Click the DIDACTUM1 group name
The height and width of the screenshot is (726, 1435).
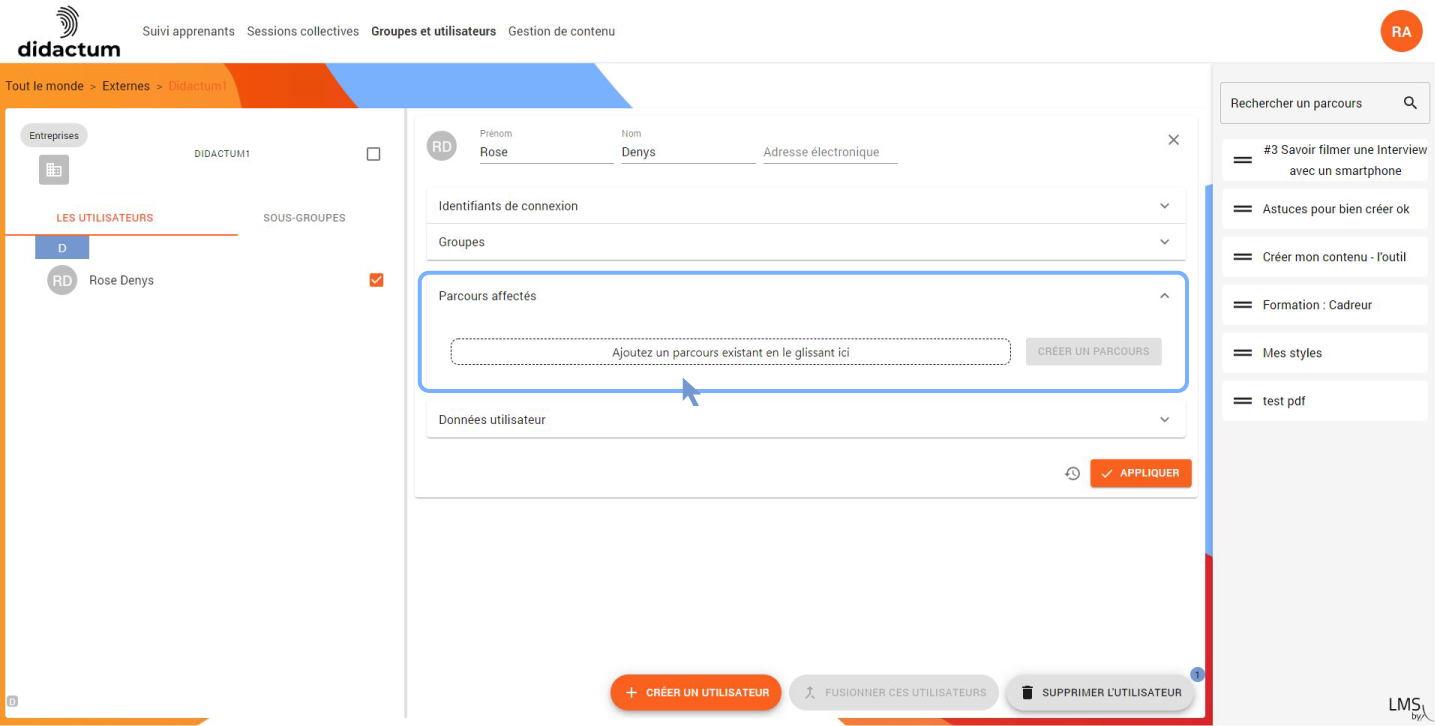(222, 154)
